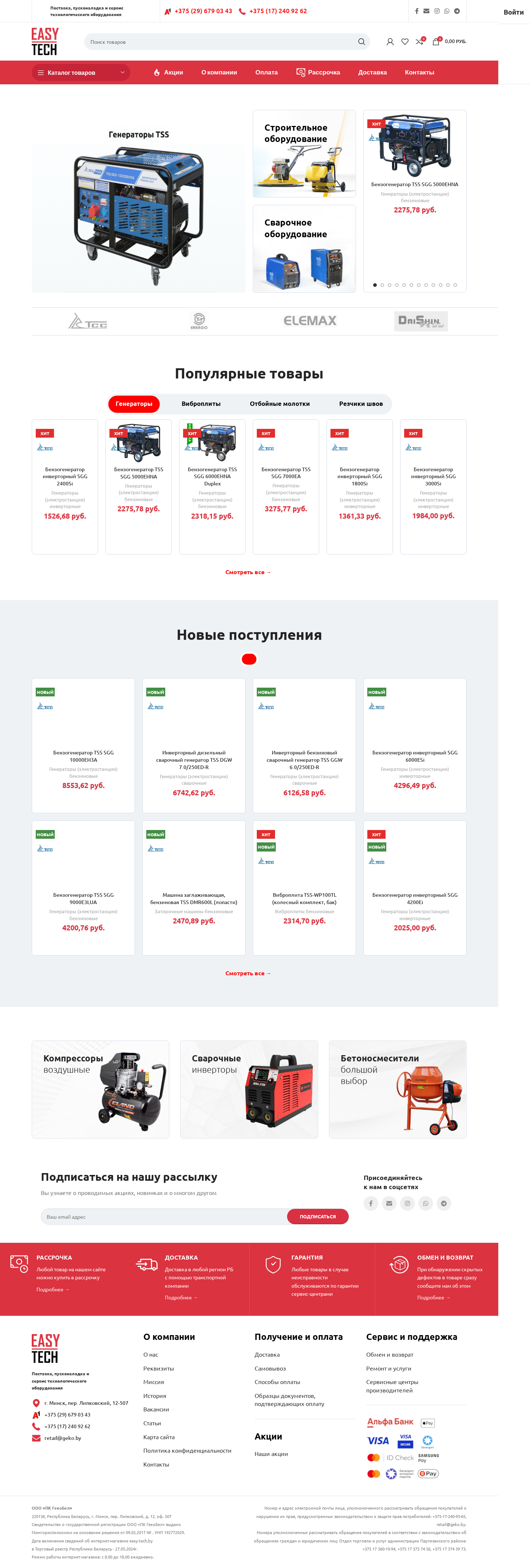530x1568 pixels.
Task: Select the Резчики швов tab
Action: point(361,404)
